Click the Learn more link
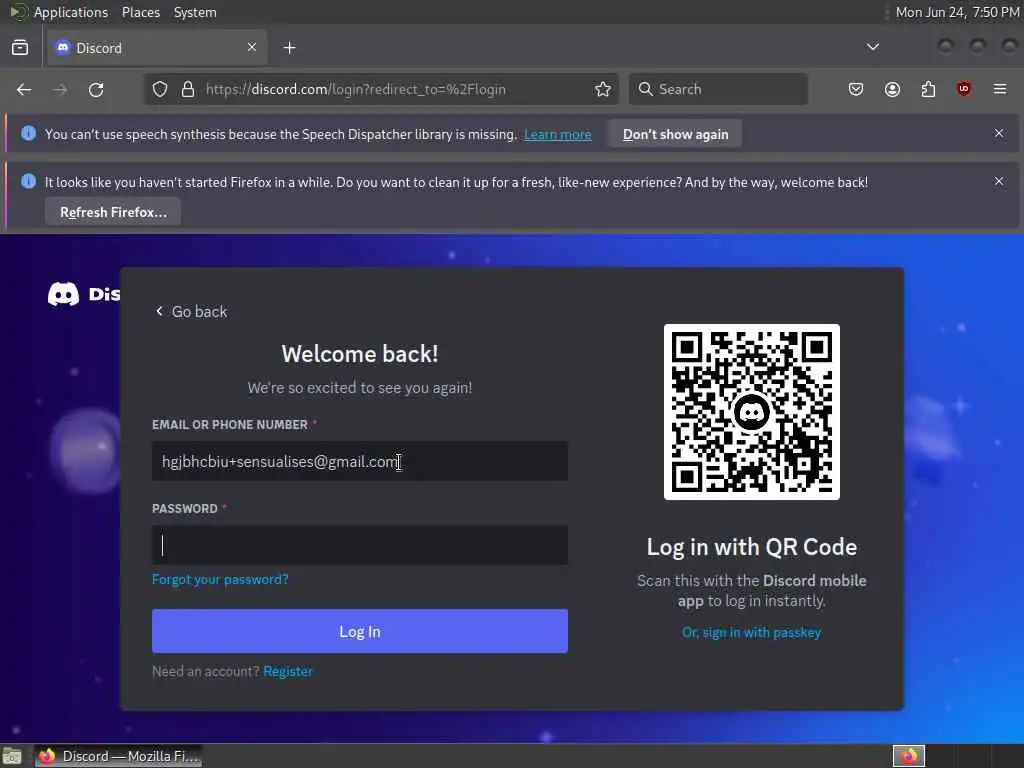1024x768 pixels. (558, 135)
